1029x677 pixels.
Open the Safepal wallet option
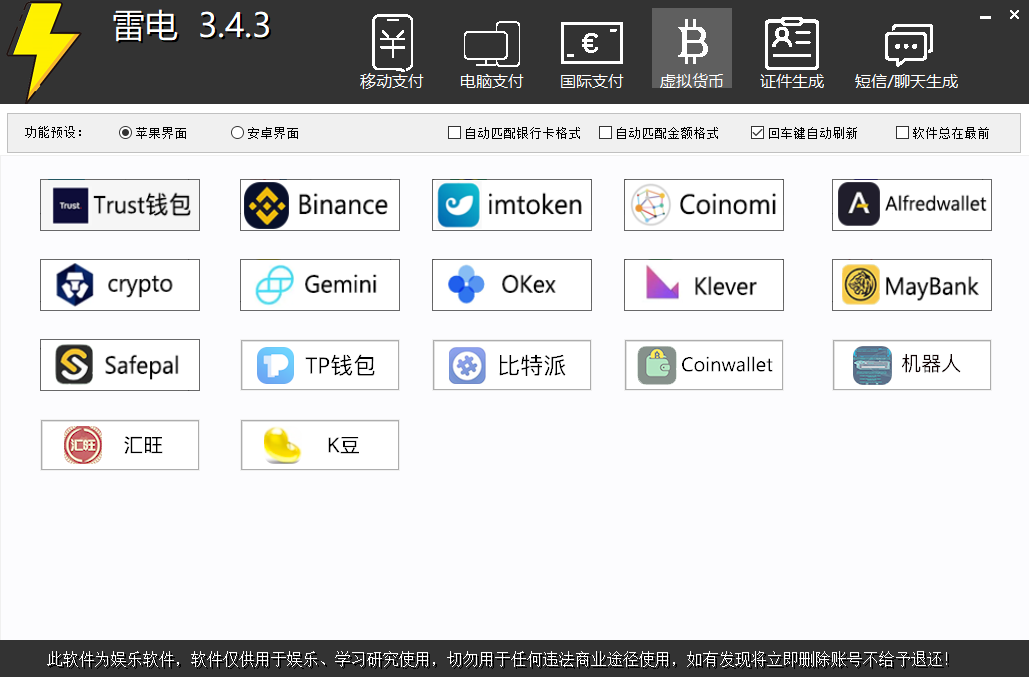click(120, 365)
